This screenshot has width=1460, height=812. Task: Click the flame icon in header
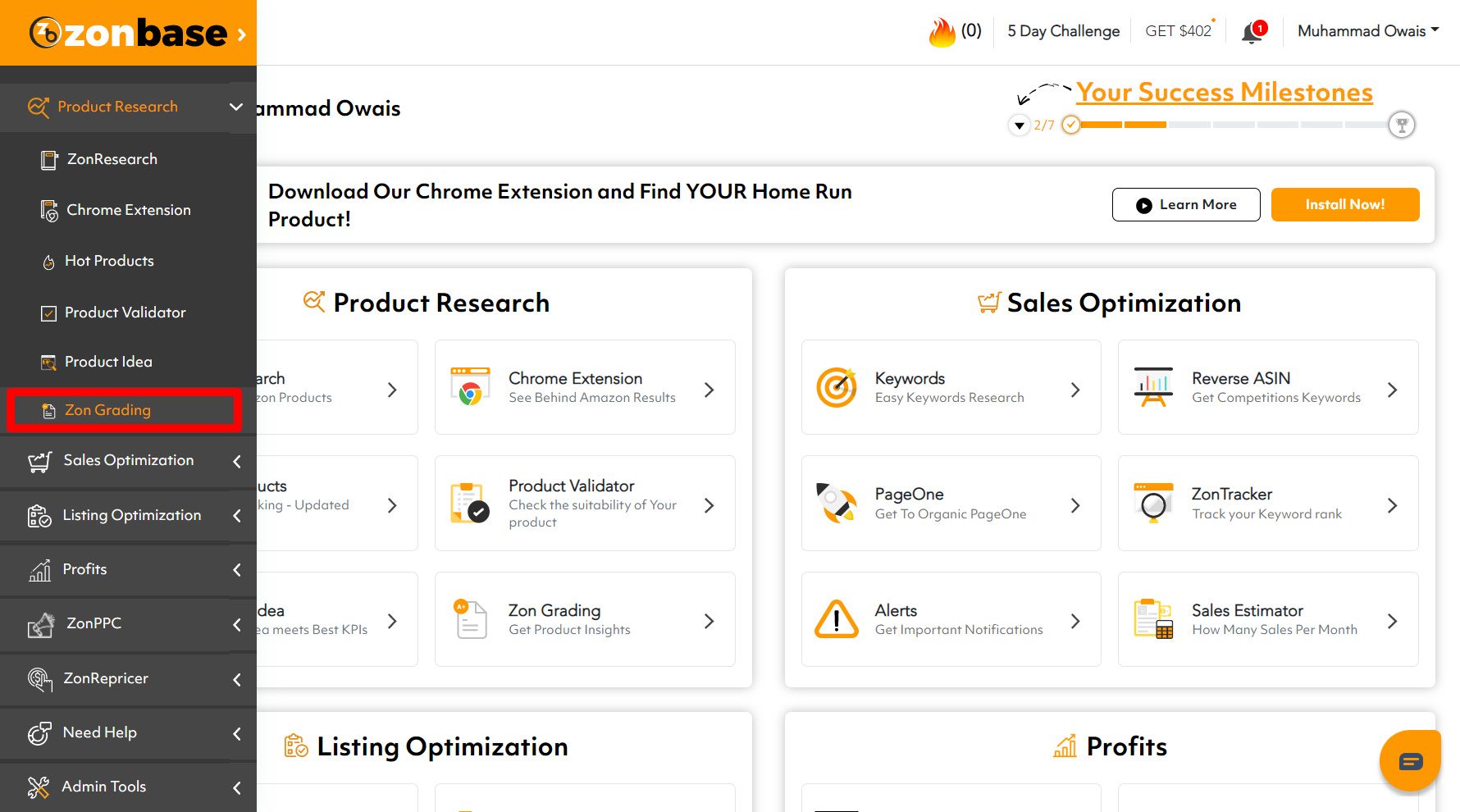coord(942,32)
